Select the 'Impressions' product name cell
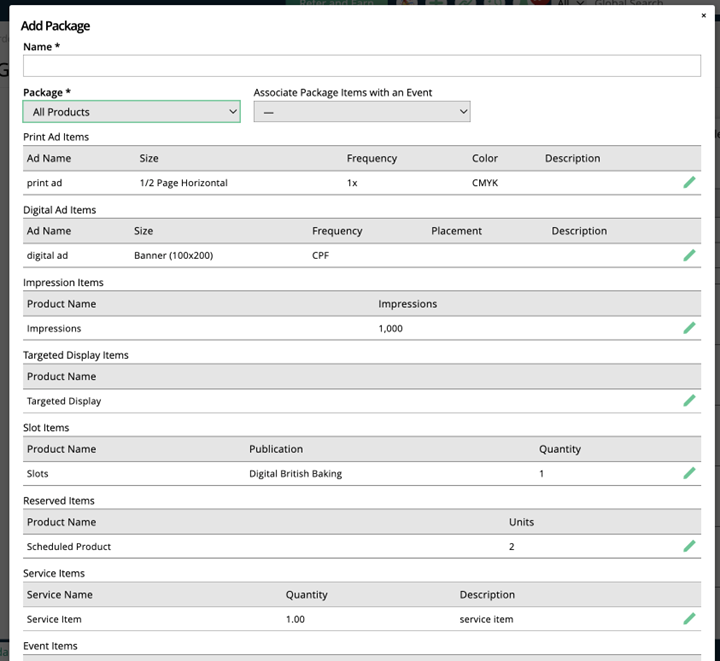Viewport: 720px width, 661px height. [x=54, y=328]
